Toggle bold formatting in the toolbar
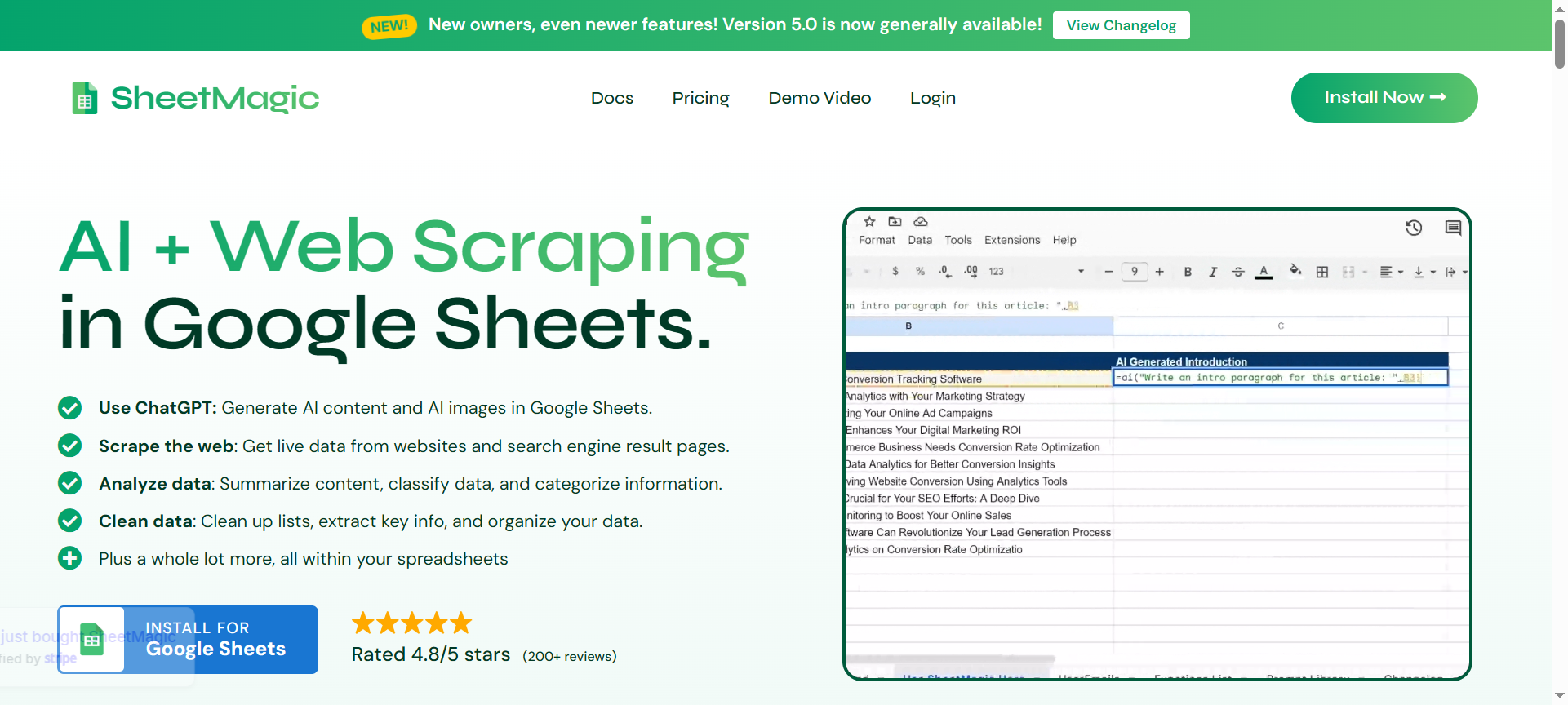Viewport: 1568px width, 705px height. pyautogui.click(x=1188, y=272)
